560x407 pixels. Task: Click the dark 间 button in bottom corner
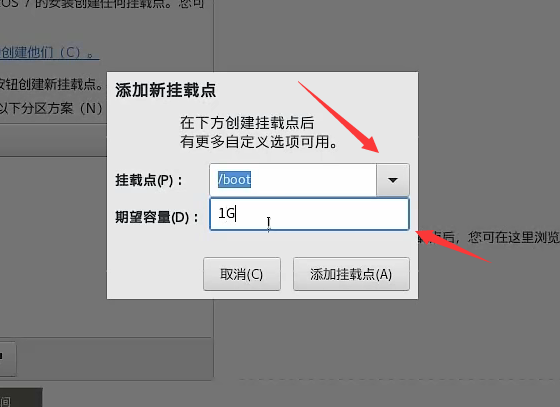[x=21, y=397]
